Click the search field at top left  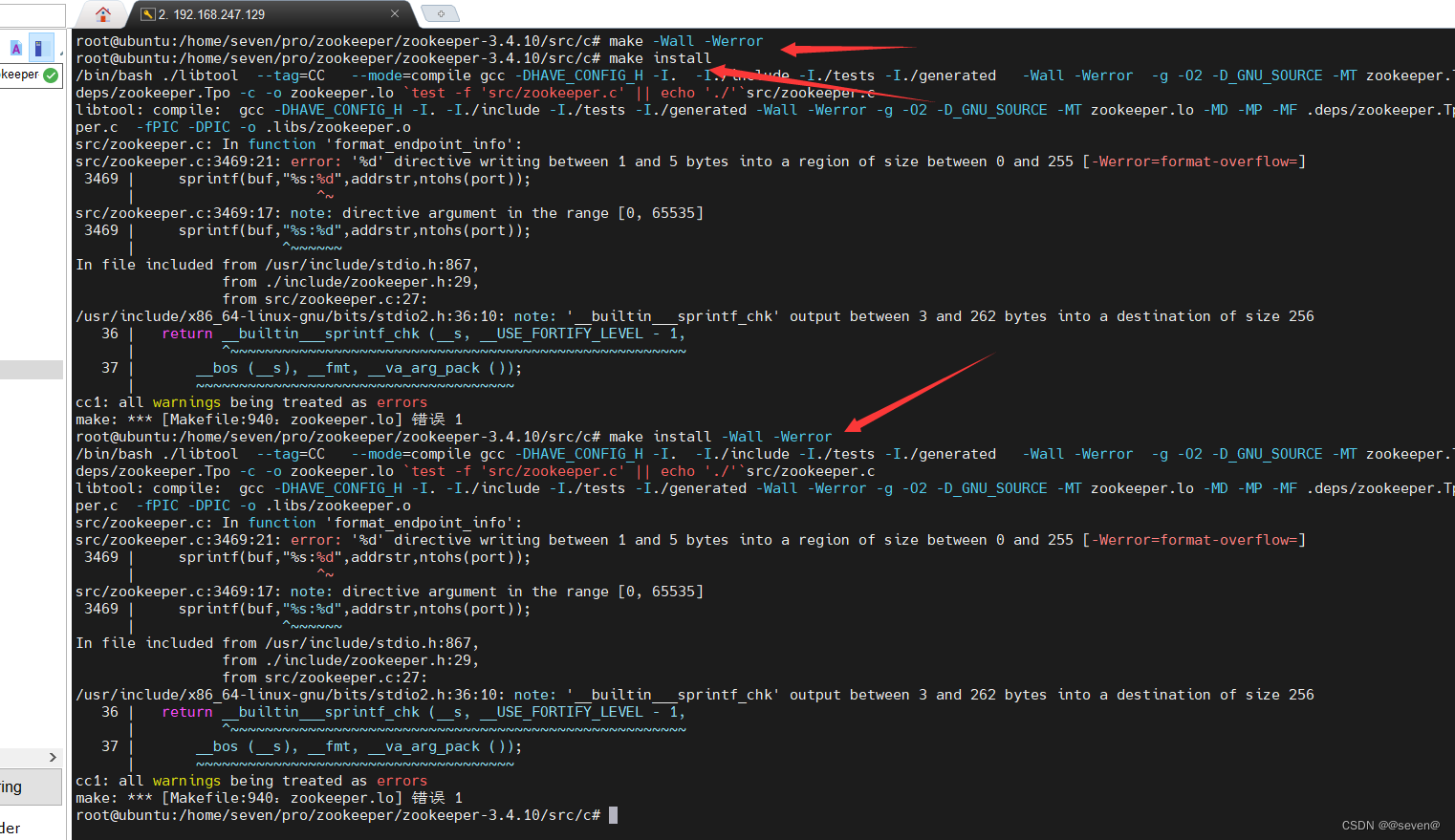tap(32, 14)
